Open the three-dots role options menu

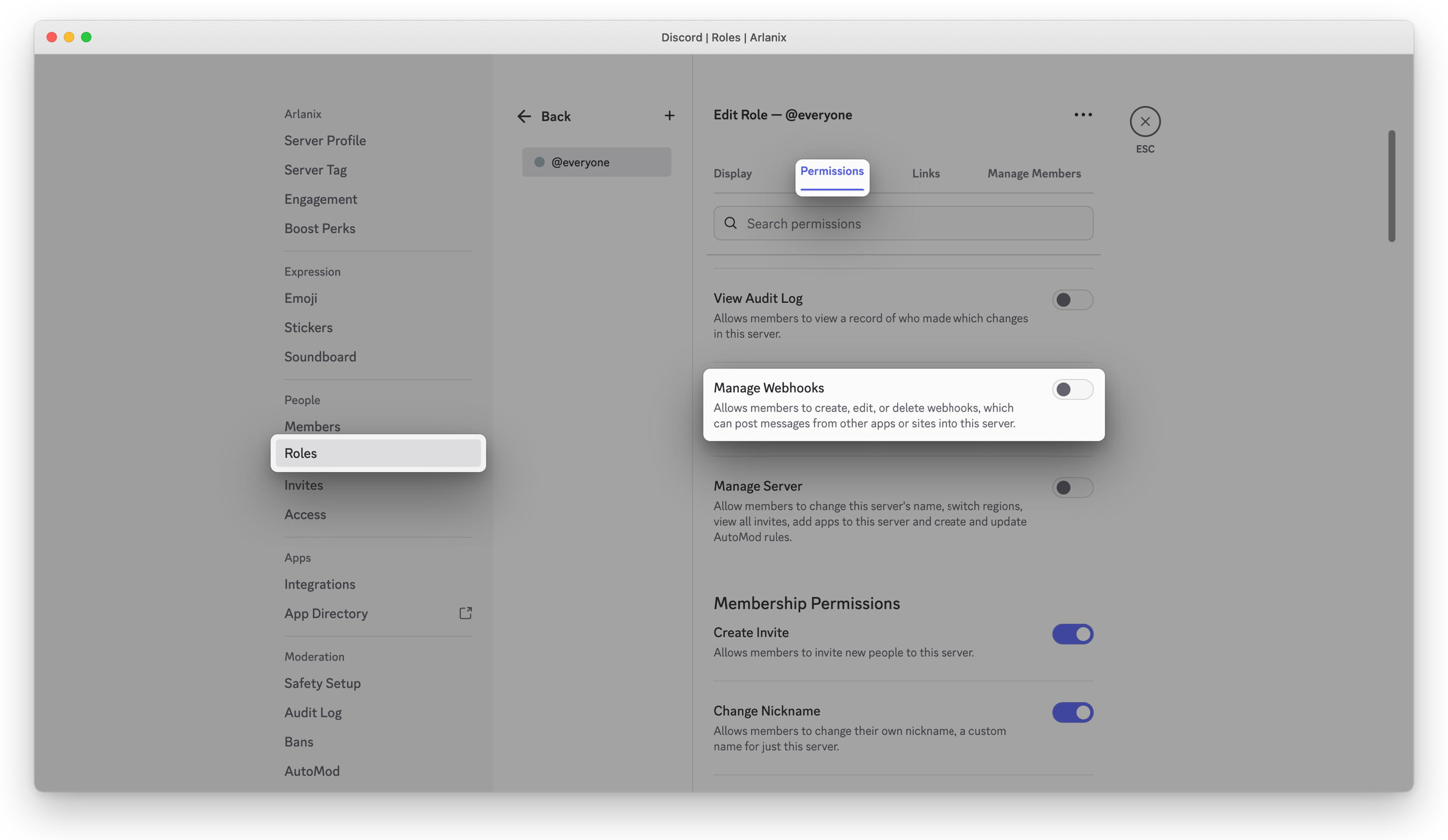tap(1082, 115)
